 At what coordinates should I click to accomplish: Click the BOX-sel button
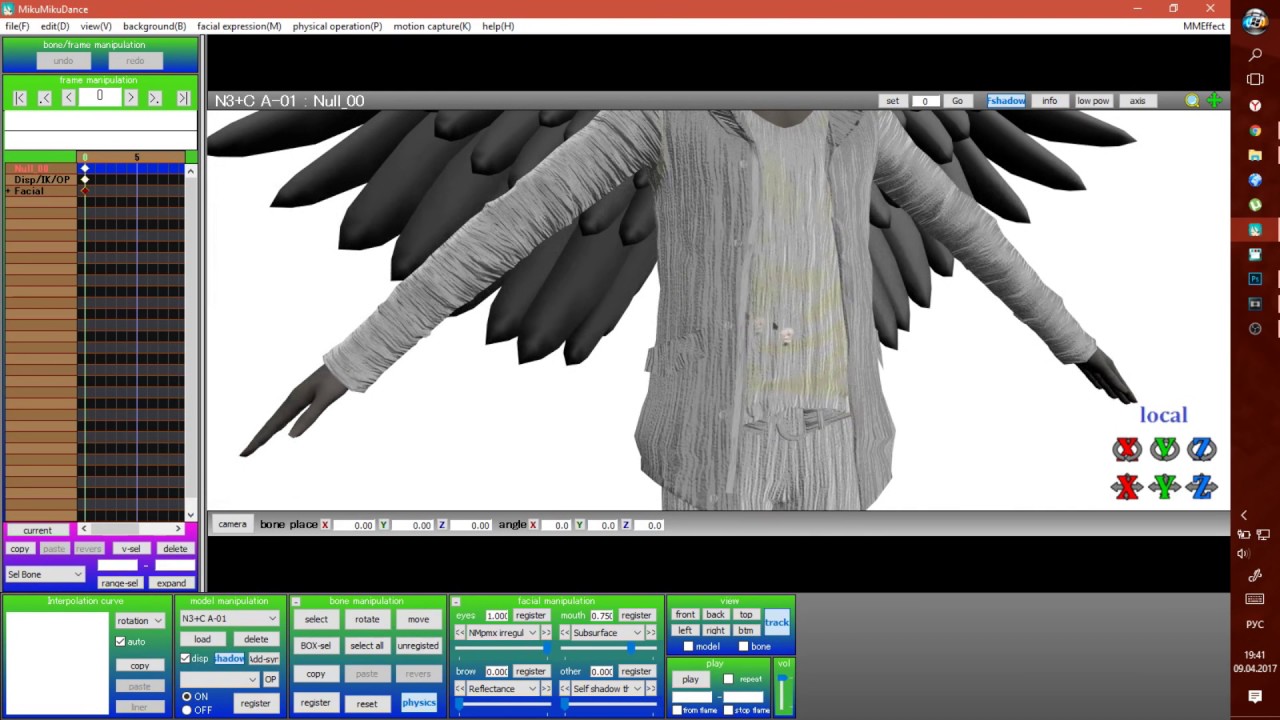tap(316, 646)
